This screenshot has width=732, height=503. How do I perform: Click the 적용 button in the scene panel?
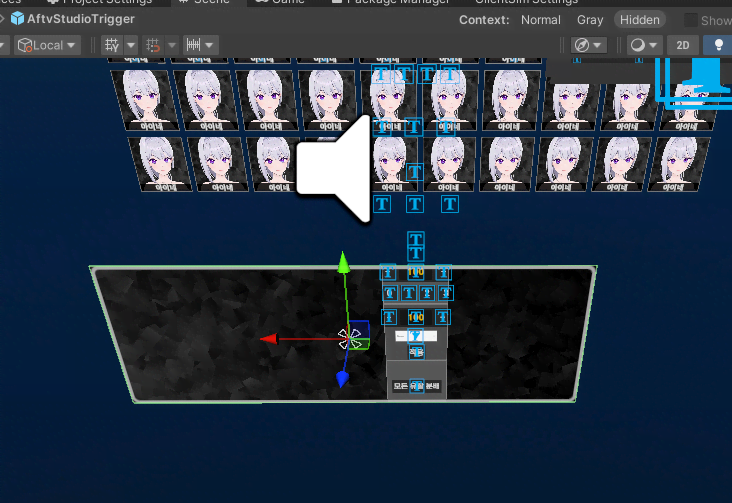tap(416, 352)
